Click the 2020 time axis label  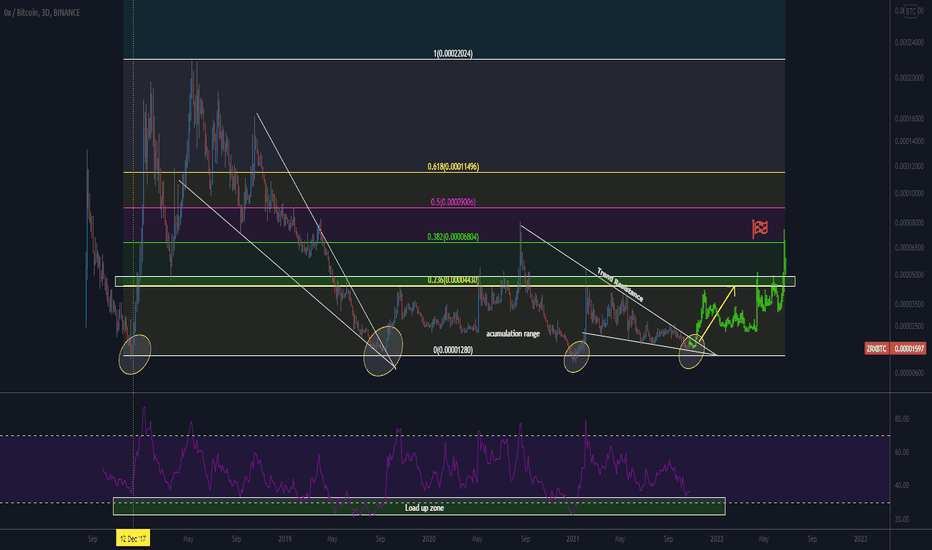(429, 539)
